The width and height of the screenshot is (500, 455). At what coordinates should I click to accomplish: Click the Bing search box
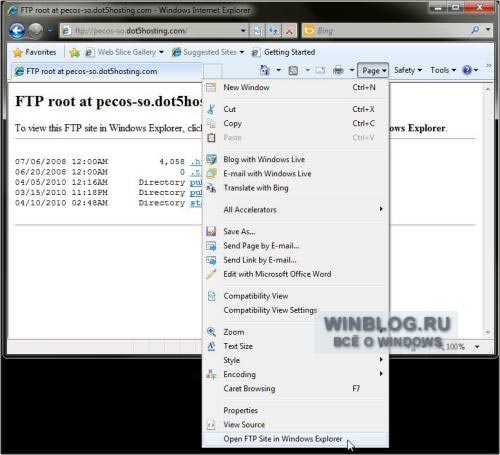[x=387, y=31]
